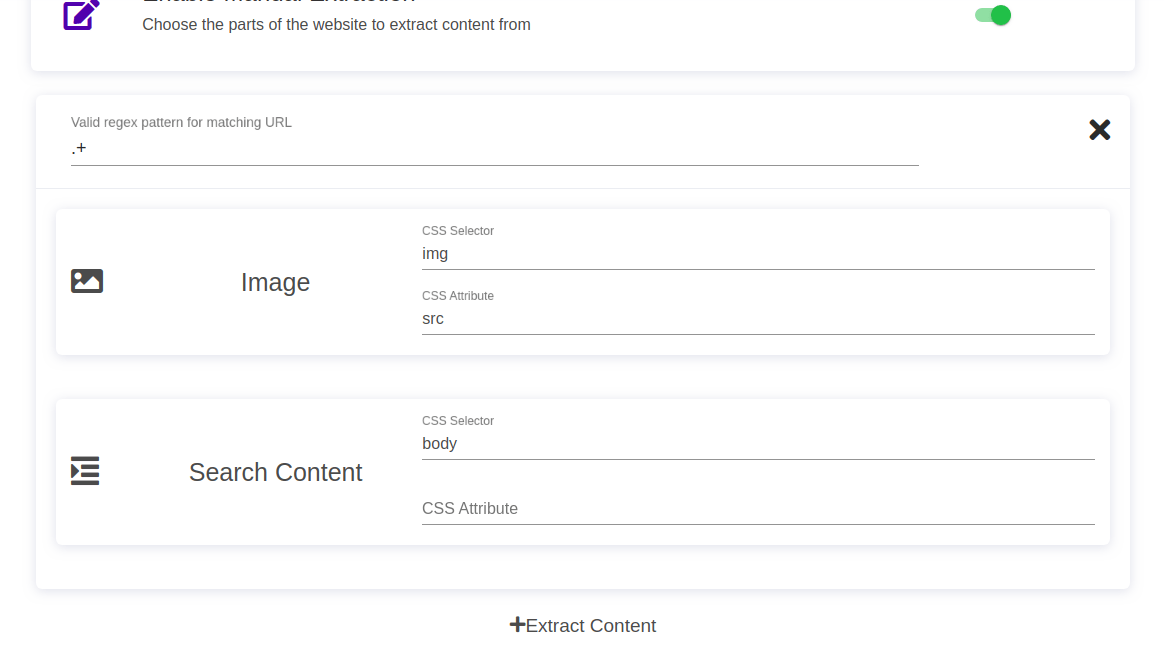Viewport: 1164px width, 648px height.
Task: Click the Search Content indent icon
Action: tap(84, 471)
